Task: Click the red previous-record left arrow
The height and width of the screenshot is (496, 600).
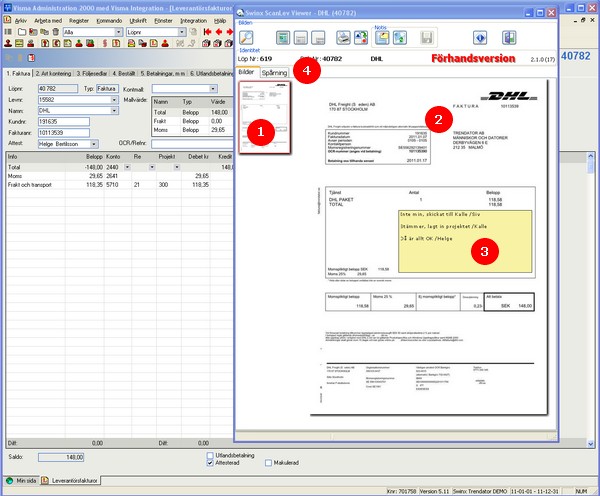Action: [219, 32]
